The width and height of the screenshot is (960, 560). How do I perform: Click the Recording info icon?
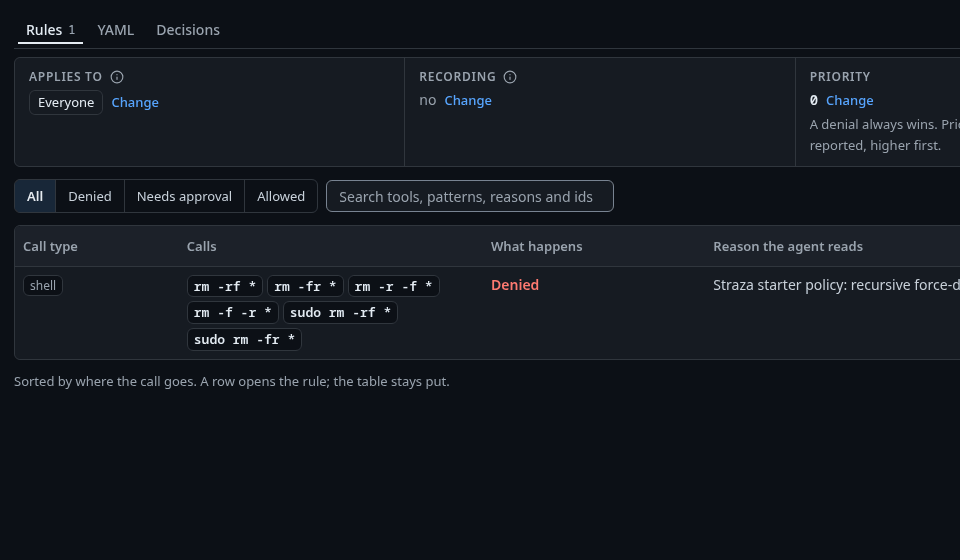click(510, 77)
